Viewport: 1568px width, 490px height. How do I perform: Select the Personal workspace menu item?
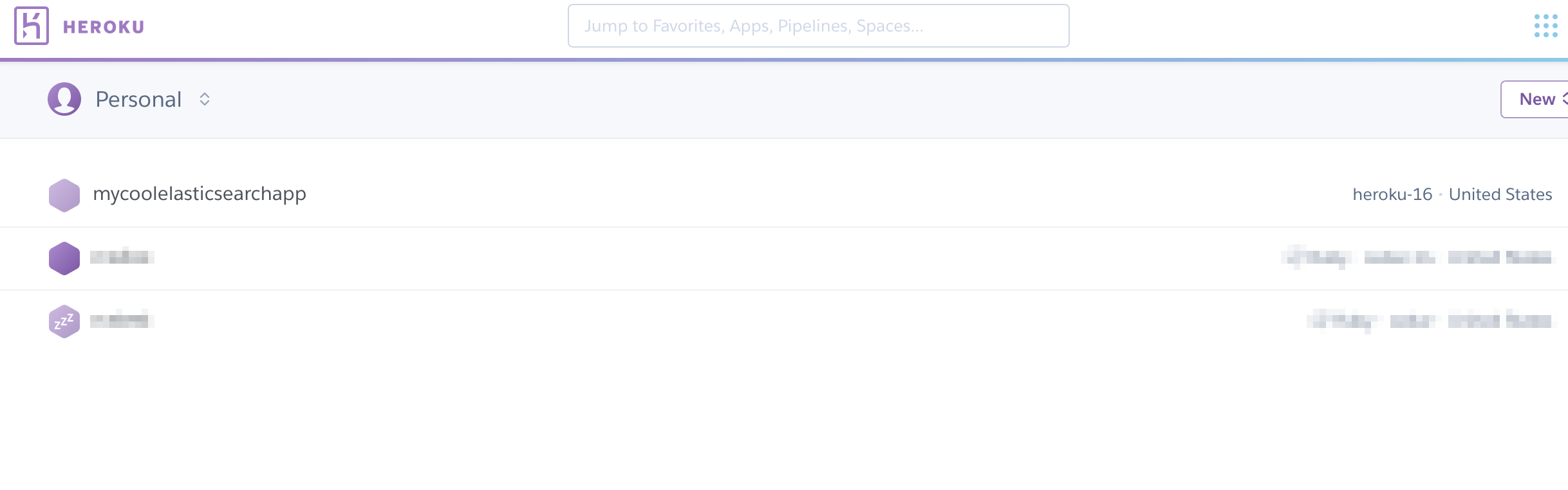click(x=137, y=99)
